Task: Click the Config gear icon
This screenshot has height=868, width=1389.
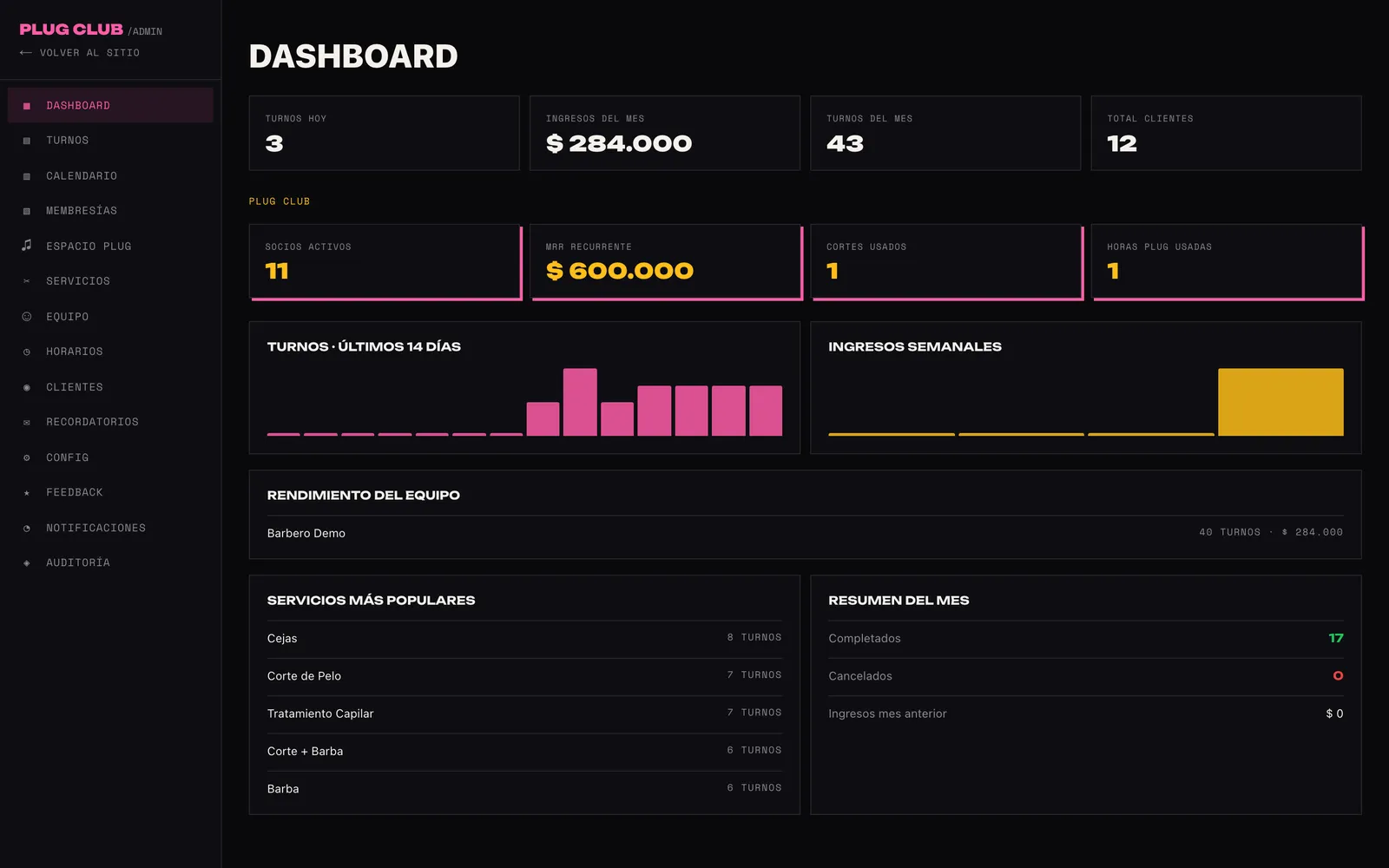Action: 27,457
